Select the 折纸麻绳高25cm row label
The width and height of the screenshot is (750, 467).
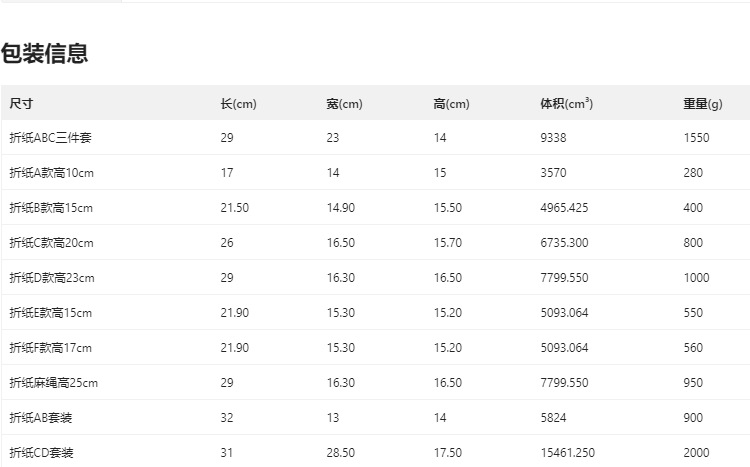[54, 383]
